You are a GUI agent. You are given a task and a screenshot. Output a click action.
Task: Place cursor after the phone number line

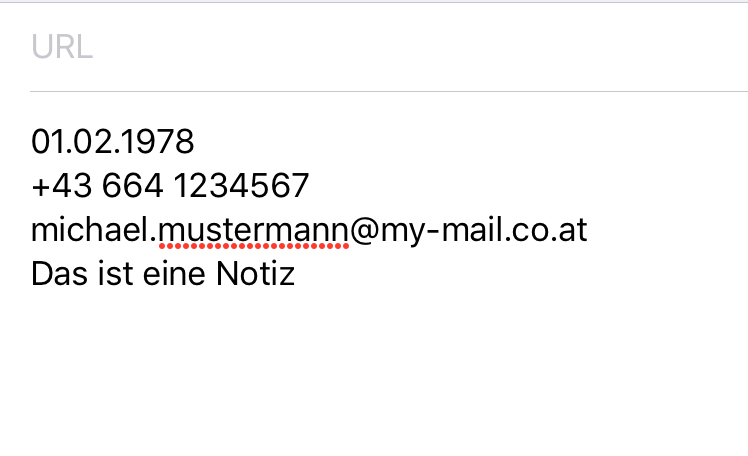click(311, 186)
